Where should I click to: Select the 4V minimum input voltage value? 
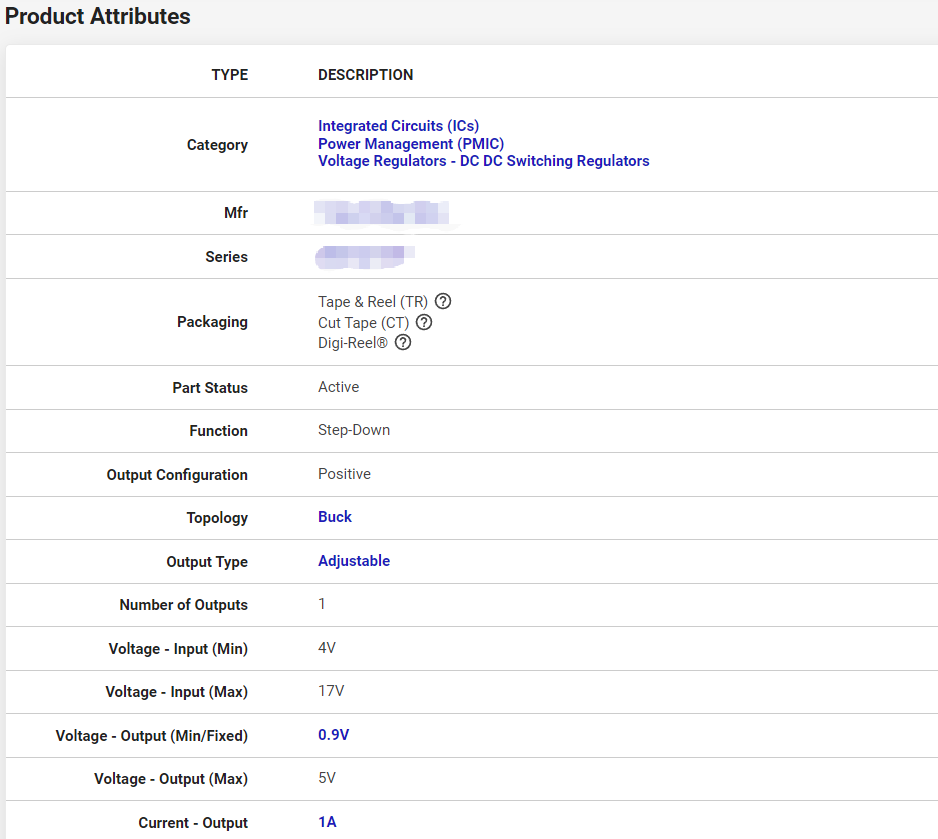(x=327, y=648)
